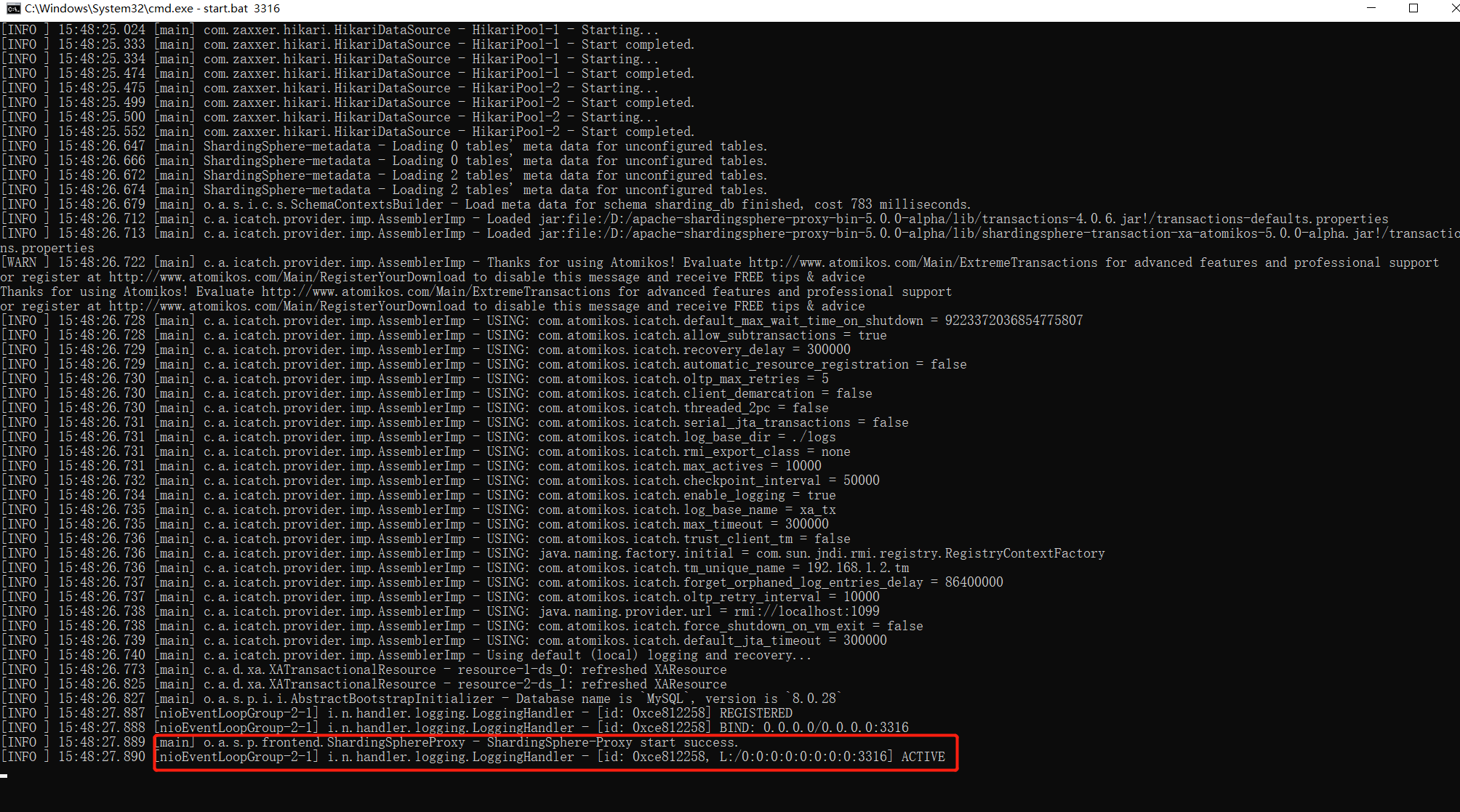Click the '[WARN ]' log level tag

25,262
